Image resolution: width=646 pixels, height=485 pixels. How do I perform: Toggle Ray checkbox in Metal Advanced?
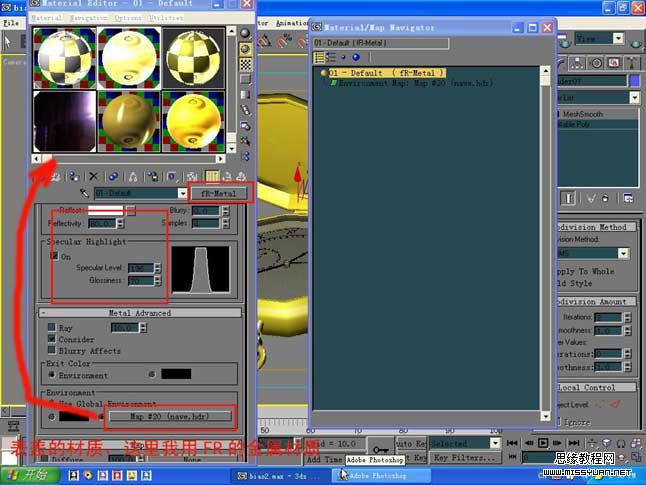(x=51, y=327)
